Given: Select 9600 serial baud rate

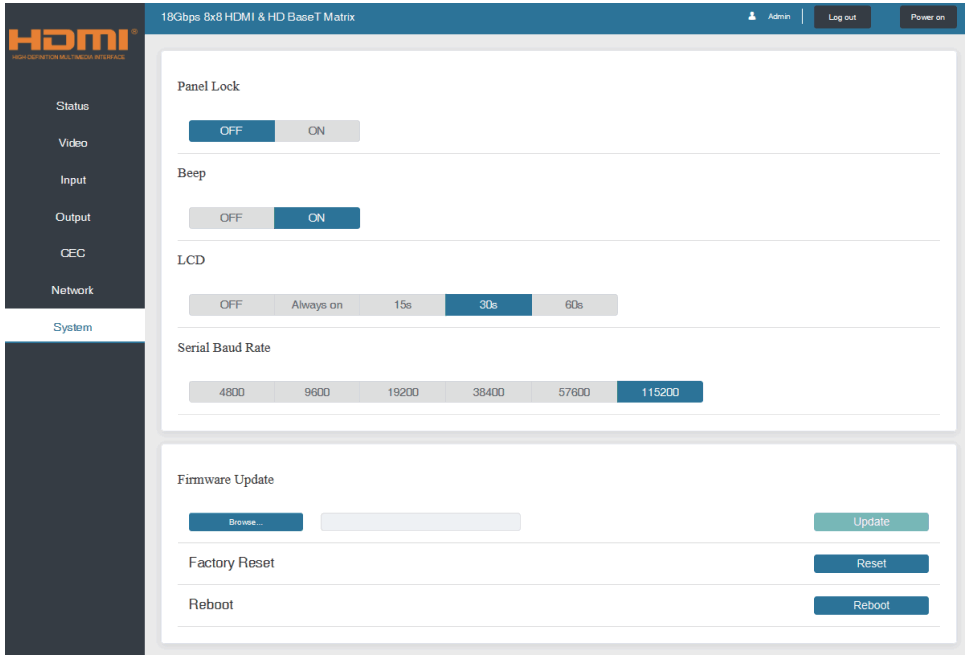Looking at the screenshot, I should tap(317, 391).
